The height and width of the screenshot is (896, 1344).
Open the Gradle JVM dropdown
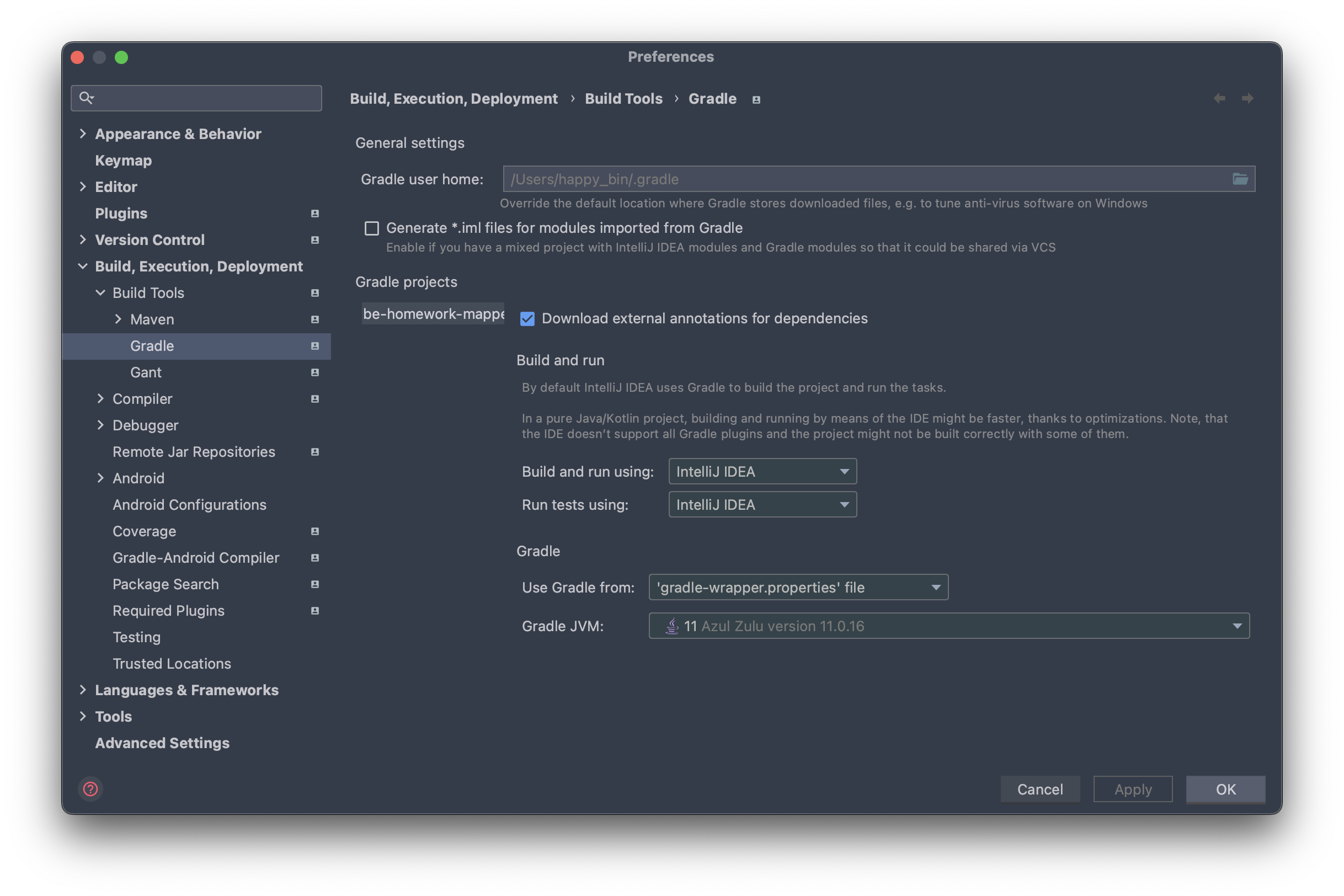948,626
